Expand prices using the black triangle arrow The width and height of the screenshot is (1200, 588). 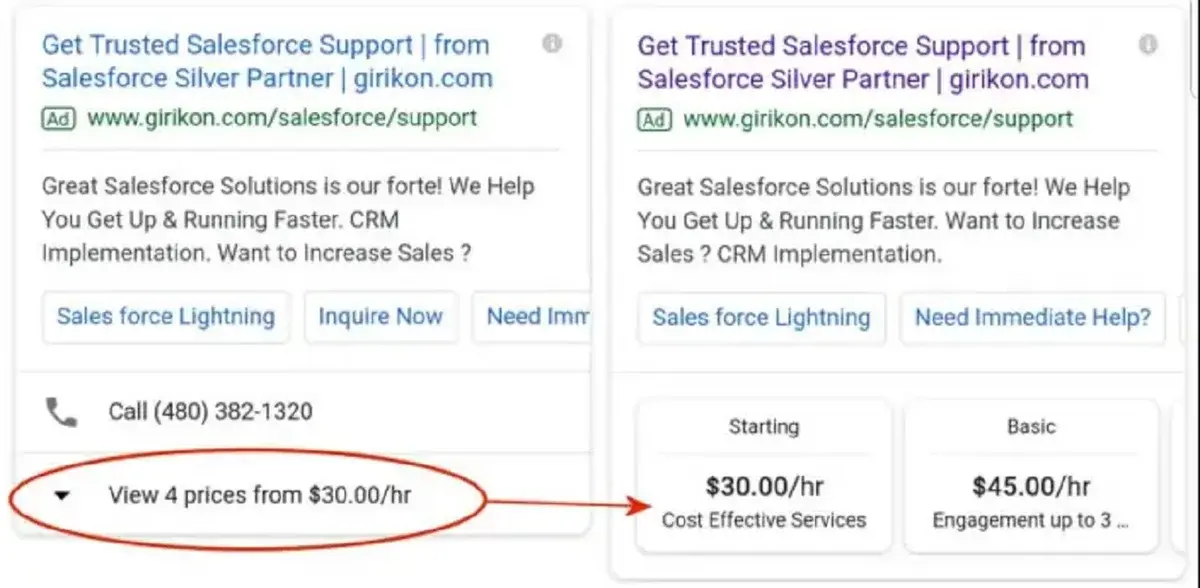click(62, 495)
